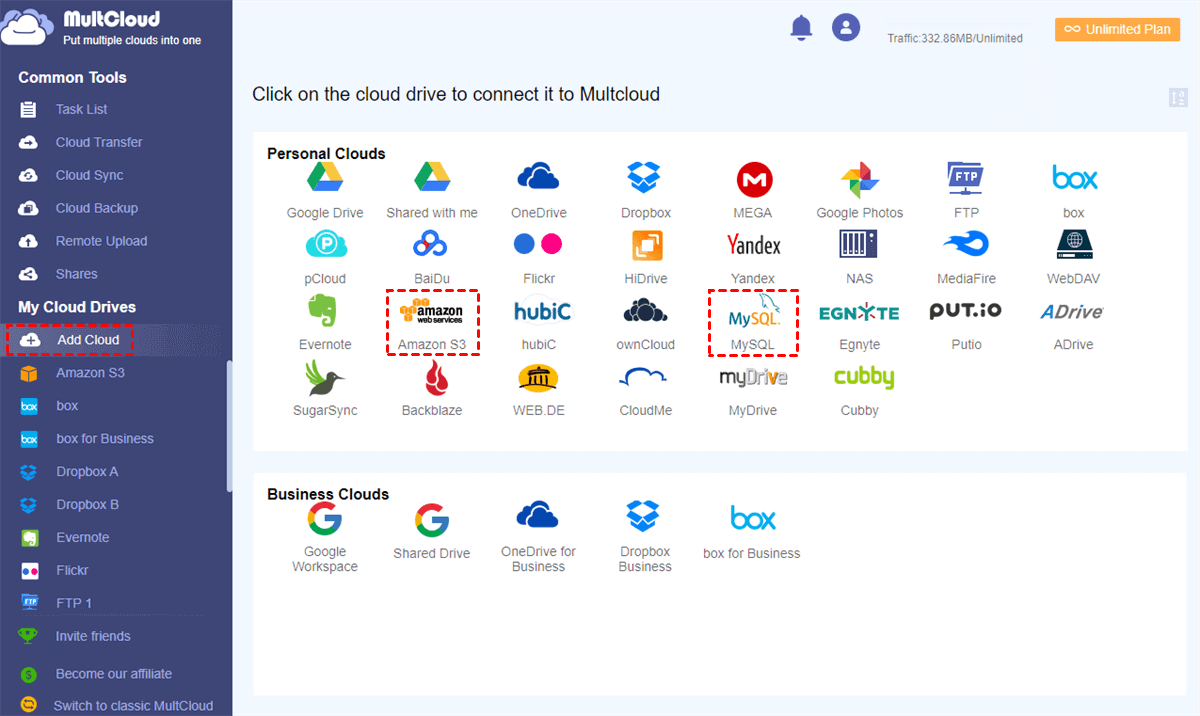
Task: Select Google Workspace business cloud
Action: 325,537
